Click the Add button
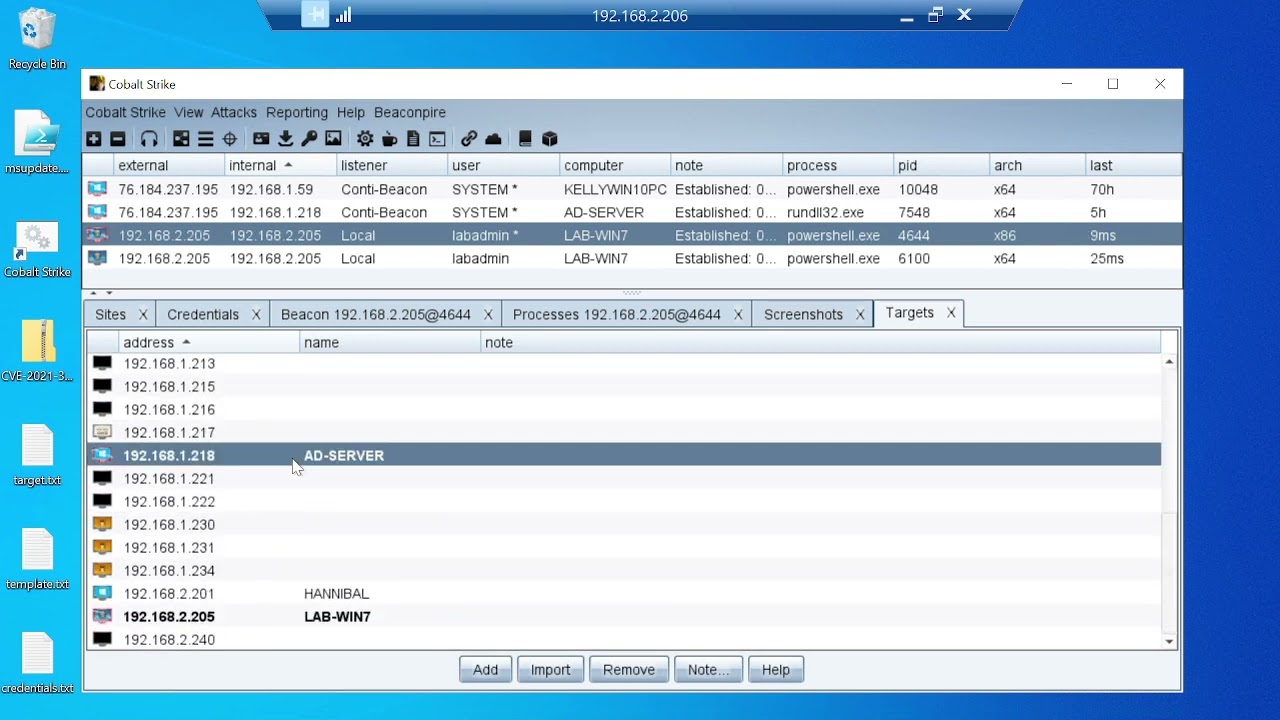This screenshot has width=1280, height=720. tap(486, 670)
